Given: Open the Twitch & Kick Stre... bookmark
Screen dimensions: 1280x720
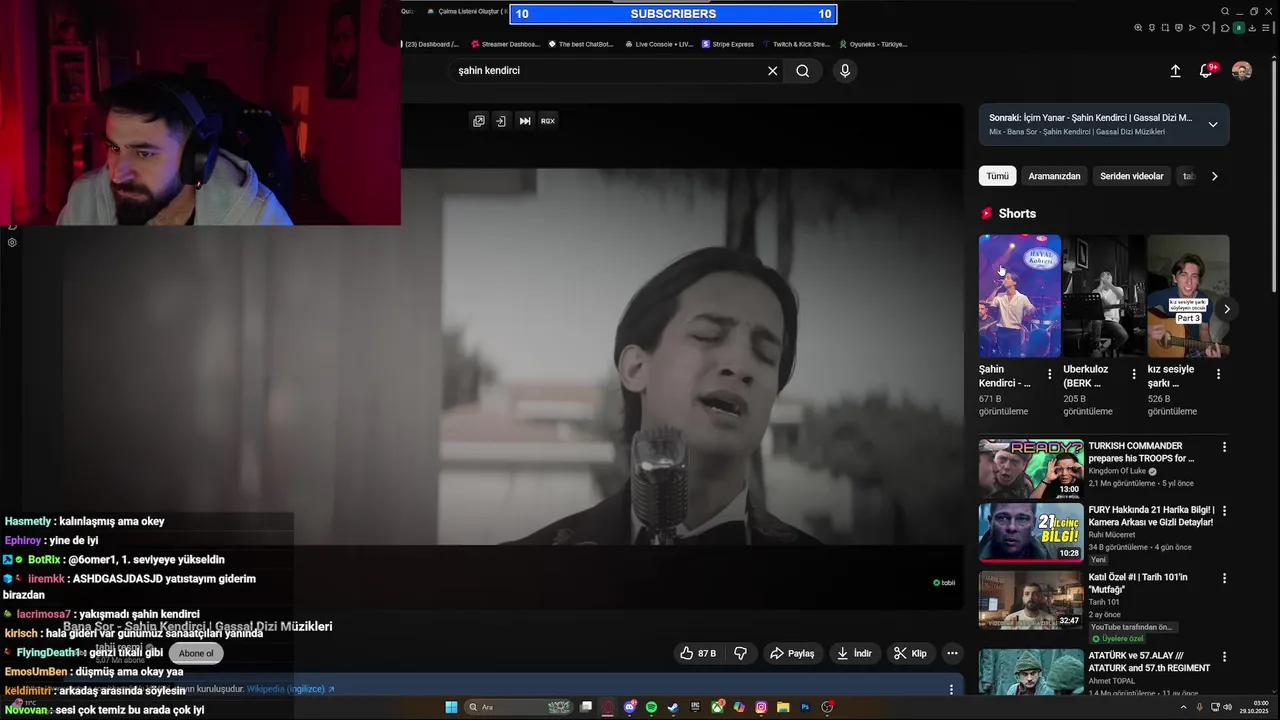Looking at the screenshot, I should pos(796,44).
